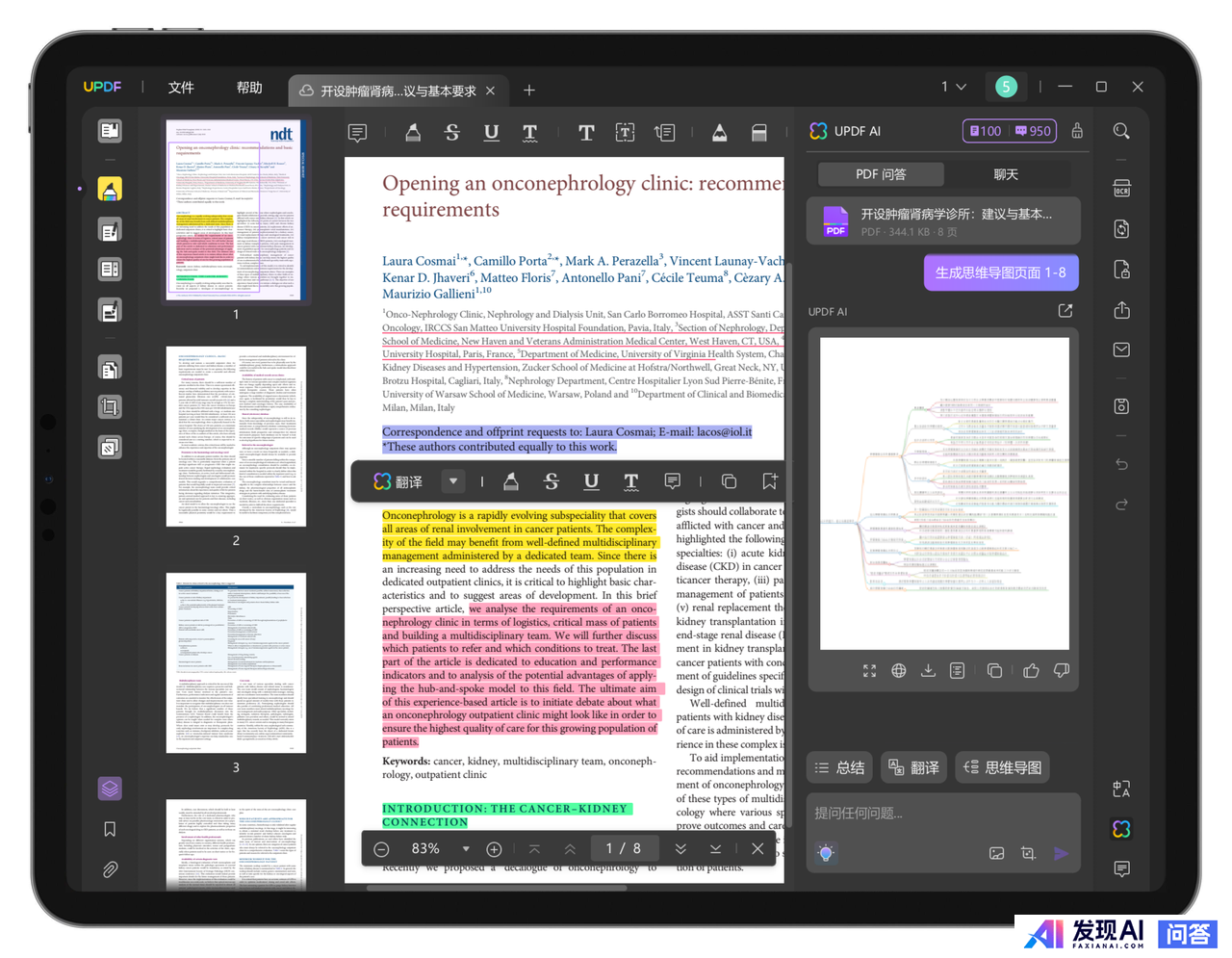Go to previous page arrow
The width and height of the screenshot is (1232, 958).
[570, 849]
